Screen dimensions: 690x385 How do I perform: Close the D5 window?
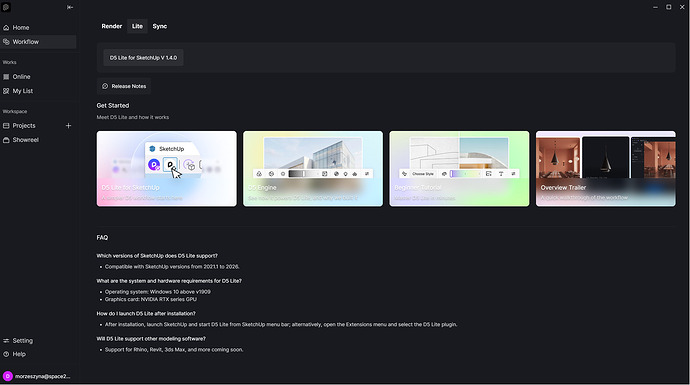point(682,7)
